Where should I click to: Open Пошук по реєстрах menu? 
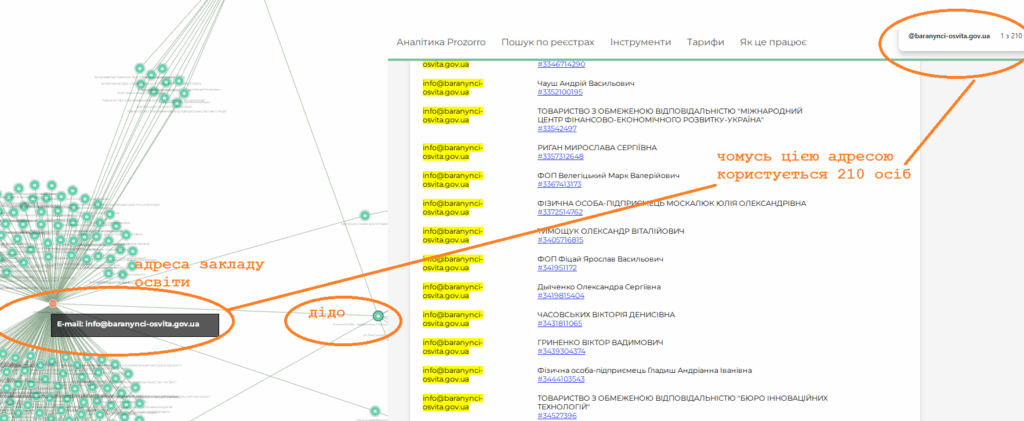point(547,42)
